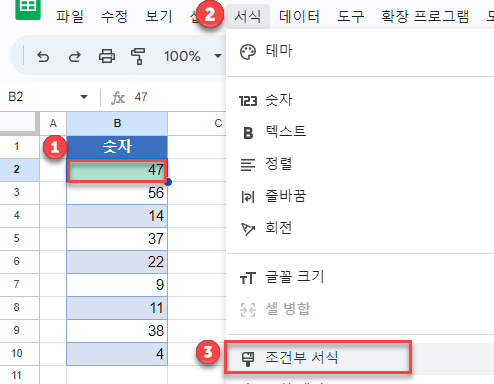Click the 숫자 header cell B1
The height and width of the screenshot is (384, 494).
point(117,147)
